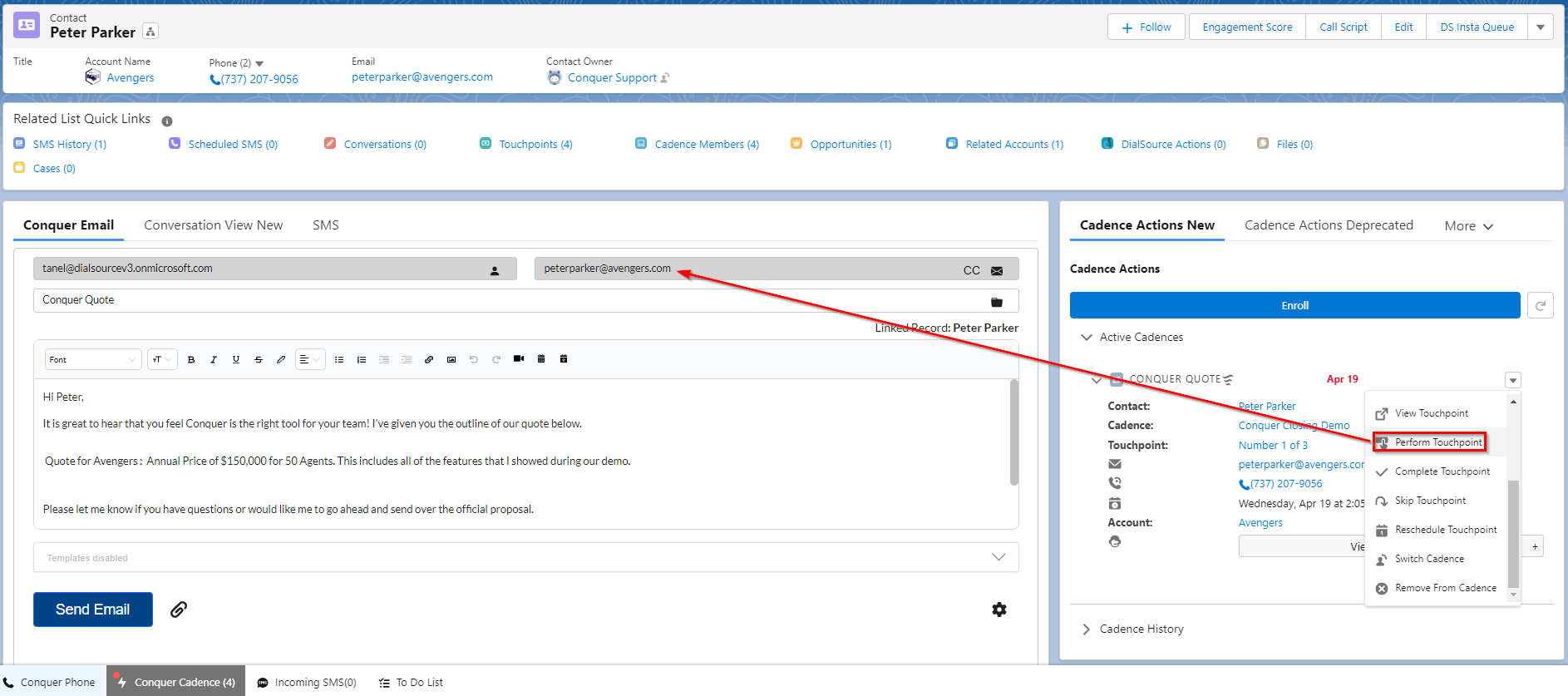Open SMS History (1) quick link
The image size is (1568, 696).
point(70,145)
